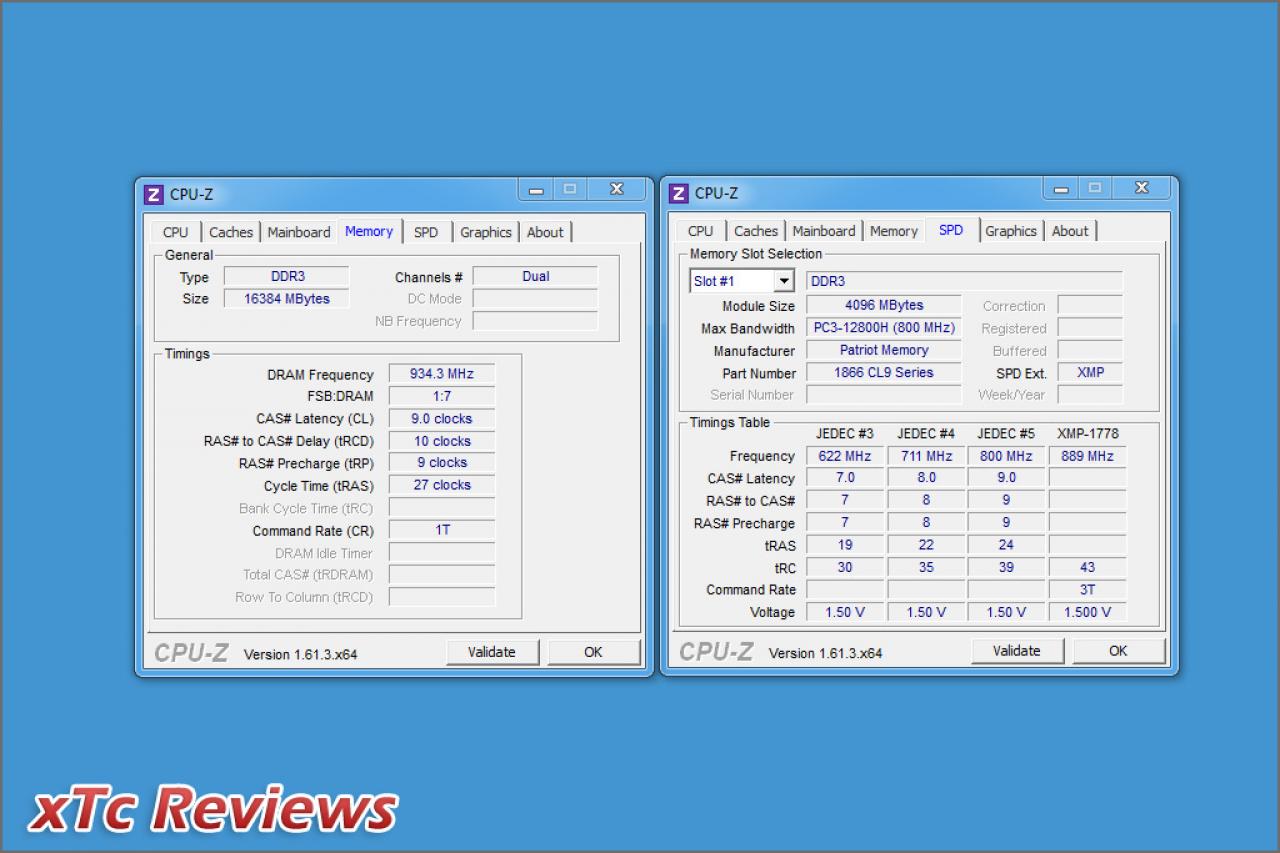Click Max Bandwidth value PC3-12800H (800 MHz)
The height and width of the screenshot is (853, 1280).
[x=884, y=328]
